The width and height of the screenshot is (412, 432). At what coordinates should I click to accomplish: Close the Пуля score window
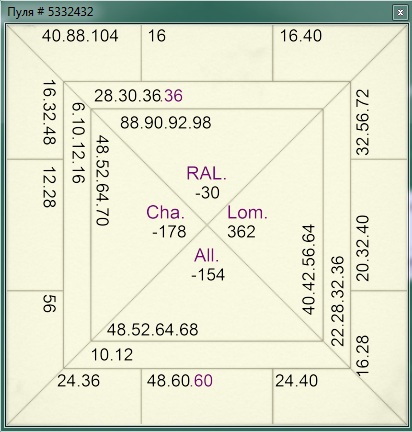click(400, 13)
